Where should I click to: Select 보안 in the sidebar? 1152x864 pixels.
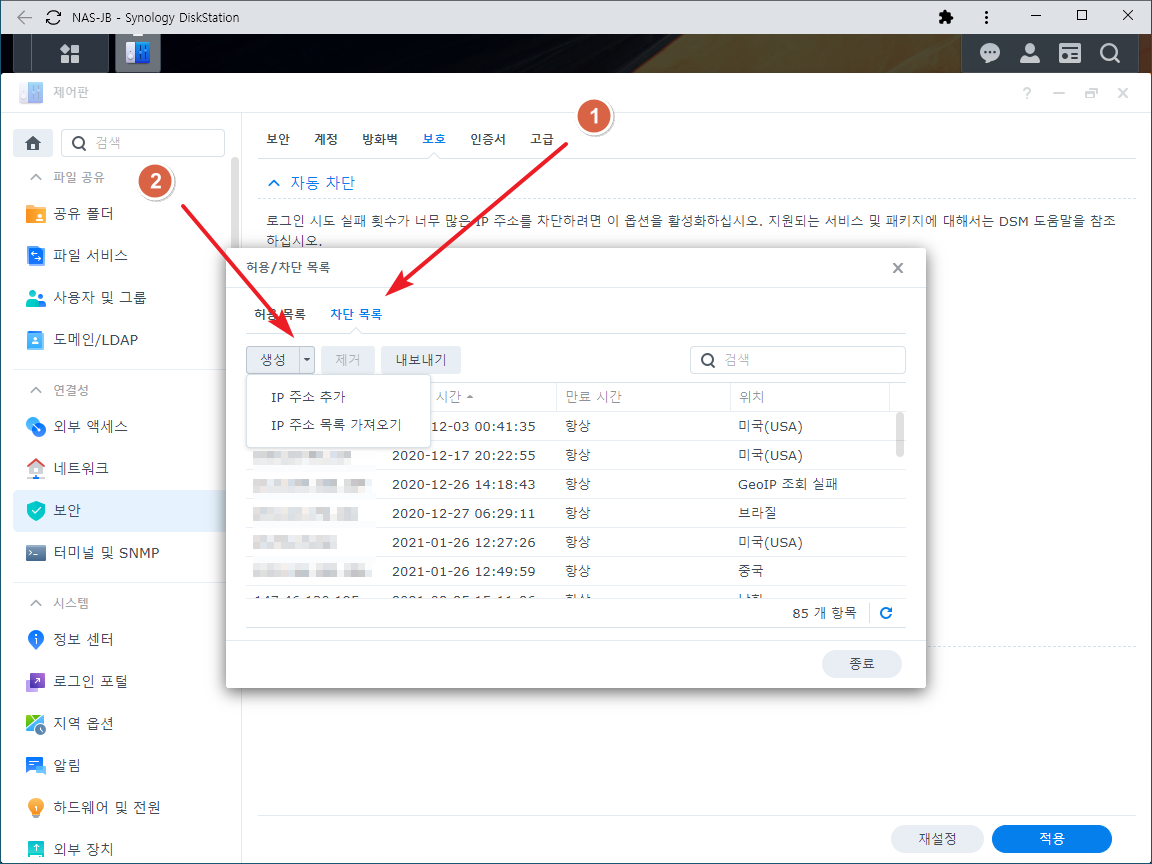120,511
